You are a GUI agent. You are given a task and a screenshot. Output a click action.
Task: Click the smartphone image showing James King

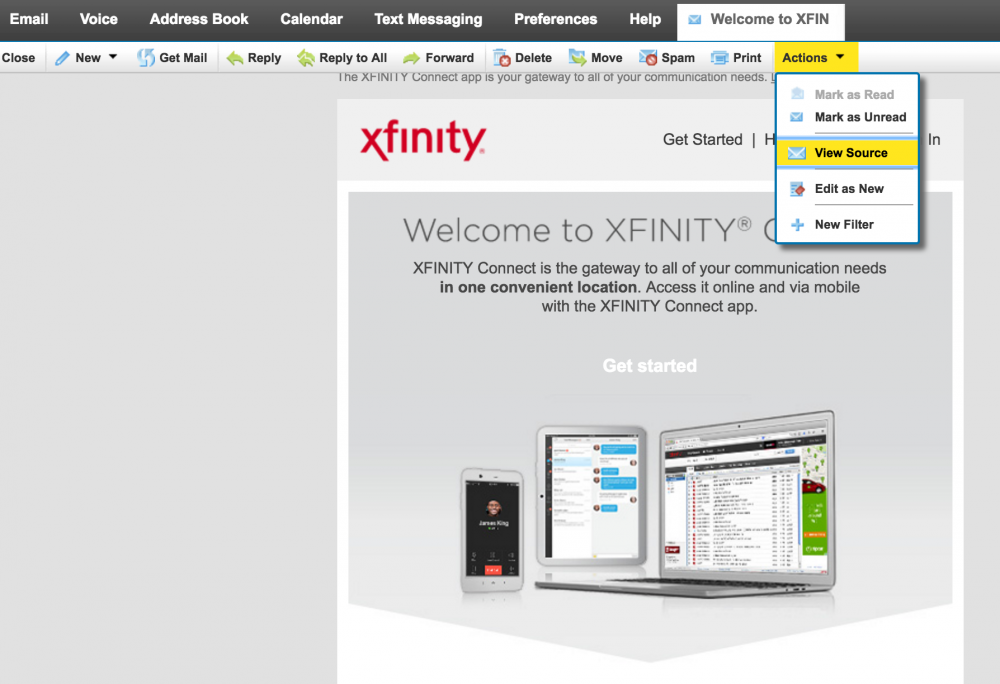pyautogui.click(x=492, y=530)
